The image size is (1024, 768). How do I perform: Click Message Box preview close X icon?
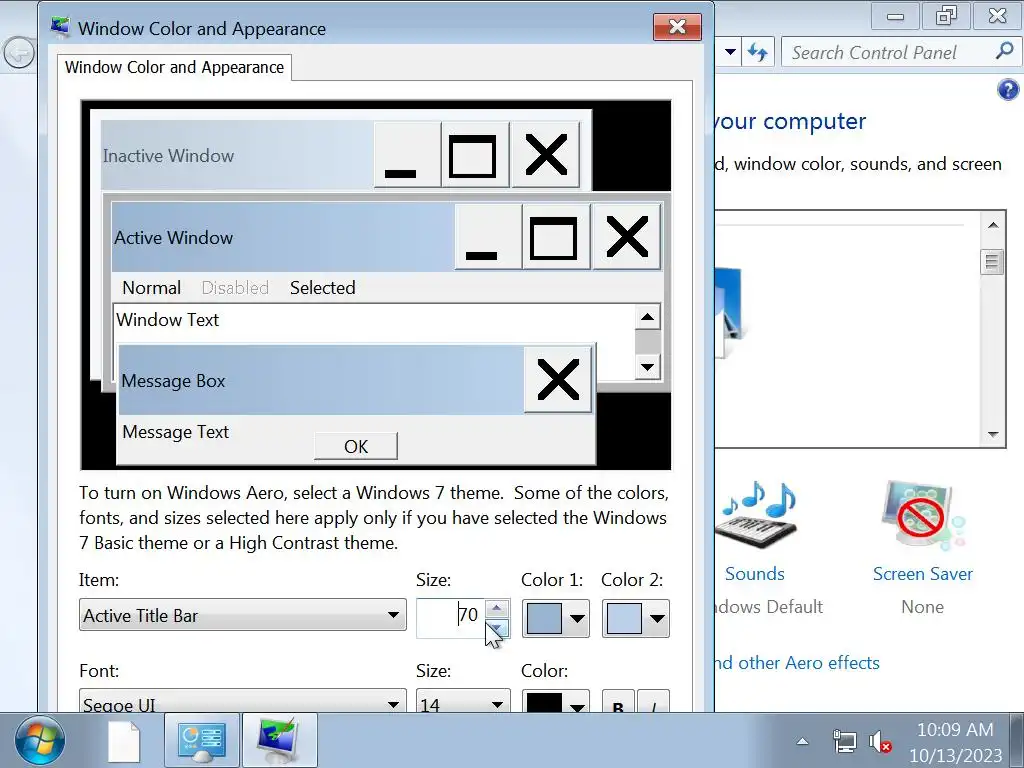558,379
